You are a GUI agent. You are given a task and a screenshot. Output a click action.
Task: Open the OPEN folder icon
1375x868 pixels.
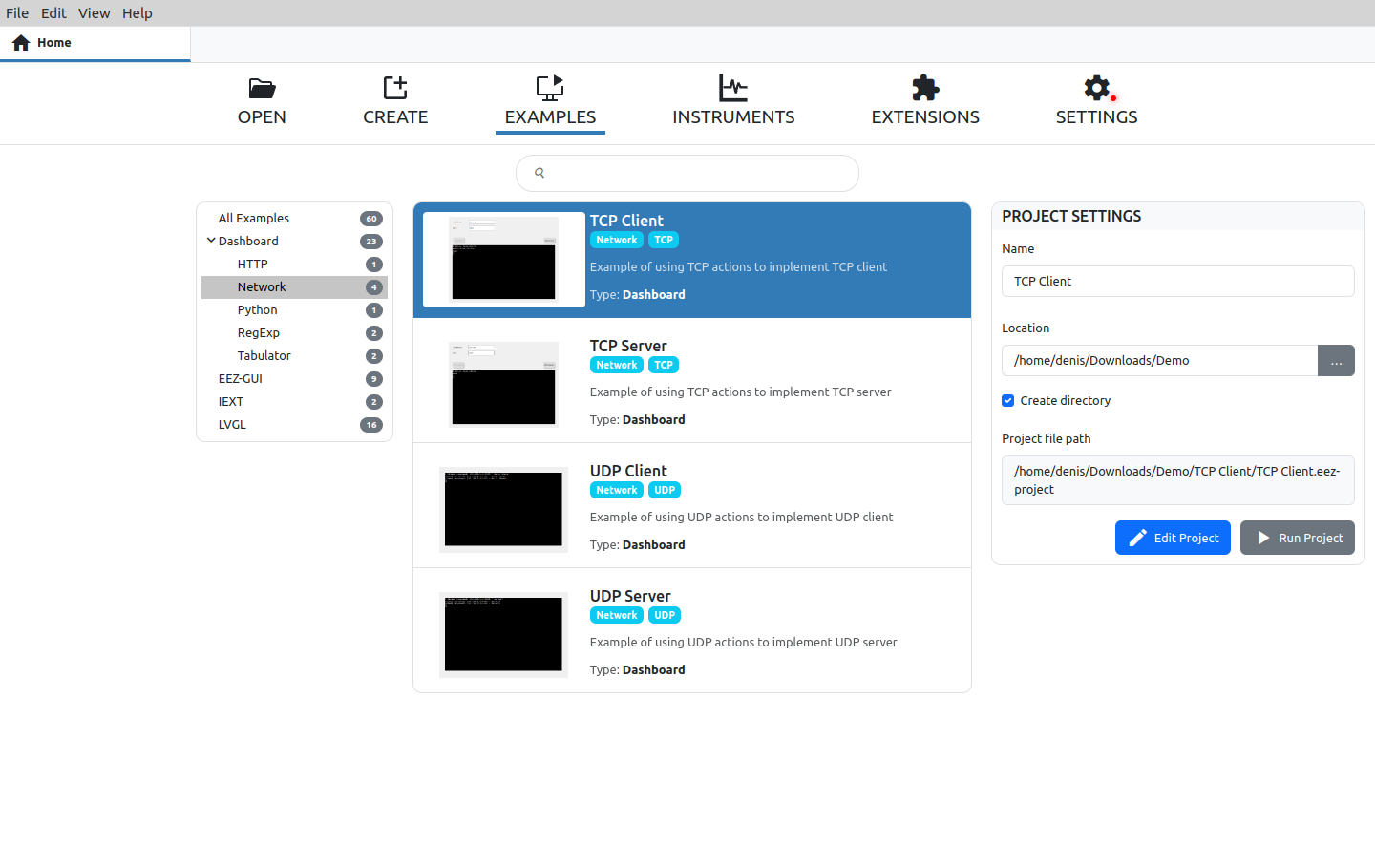point(262,89)
